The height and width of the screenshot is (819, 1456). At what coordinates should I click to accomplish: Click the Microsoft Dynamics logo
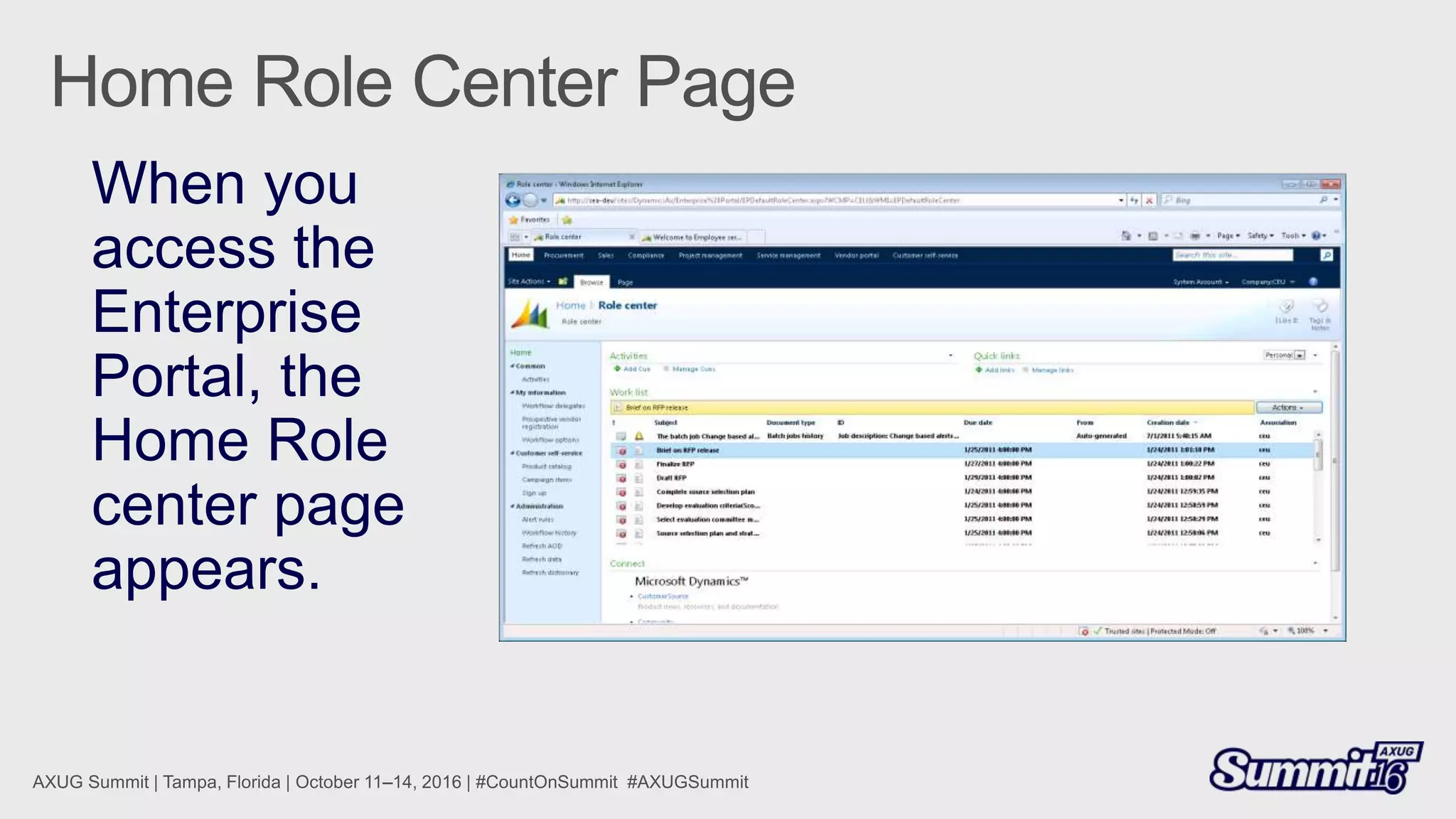[530, 314]
